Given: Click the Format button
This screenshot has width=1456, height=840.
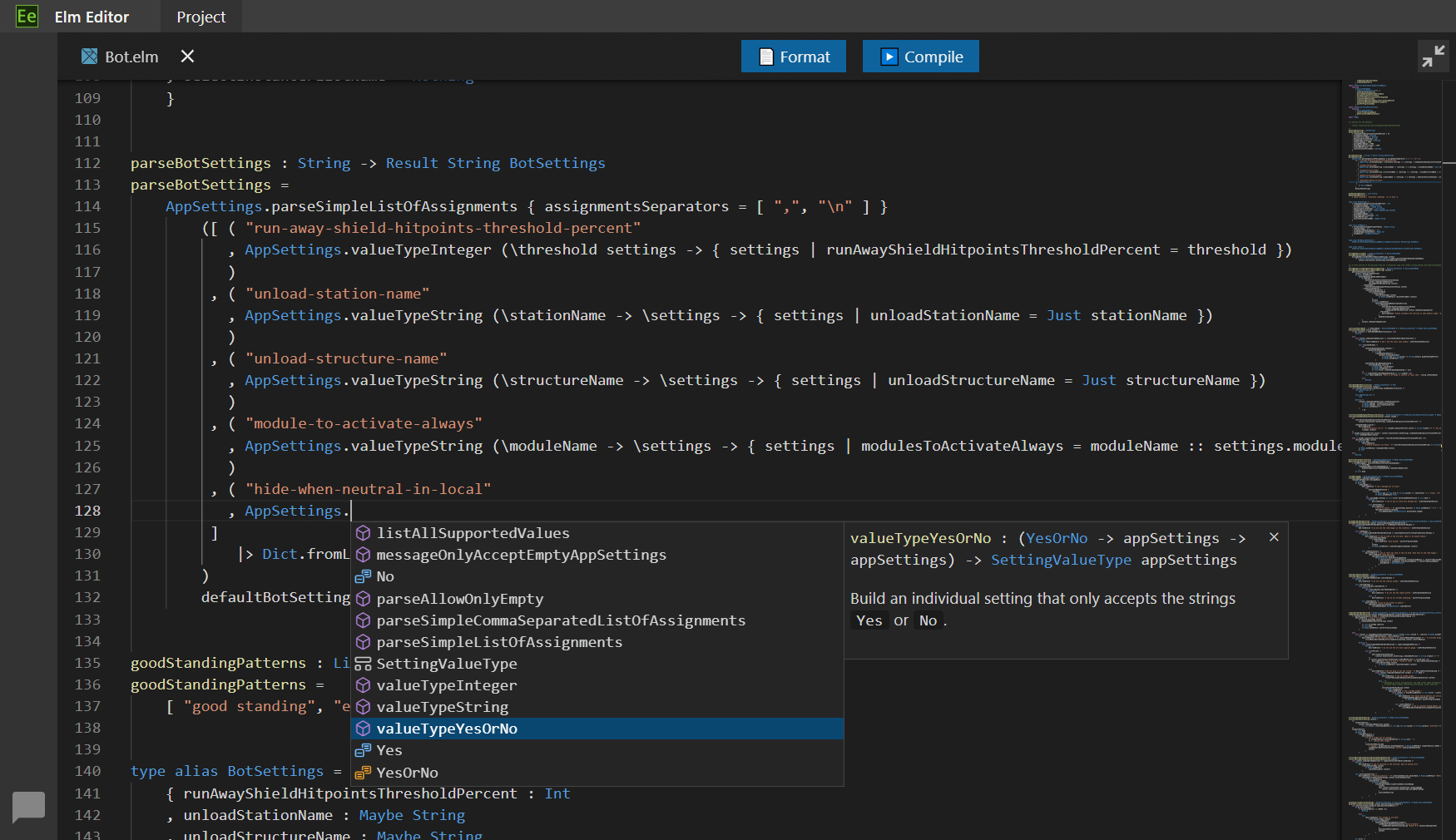Looking at the screenshot, I should (x=793, y=56).
